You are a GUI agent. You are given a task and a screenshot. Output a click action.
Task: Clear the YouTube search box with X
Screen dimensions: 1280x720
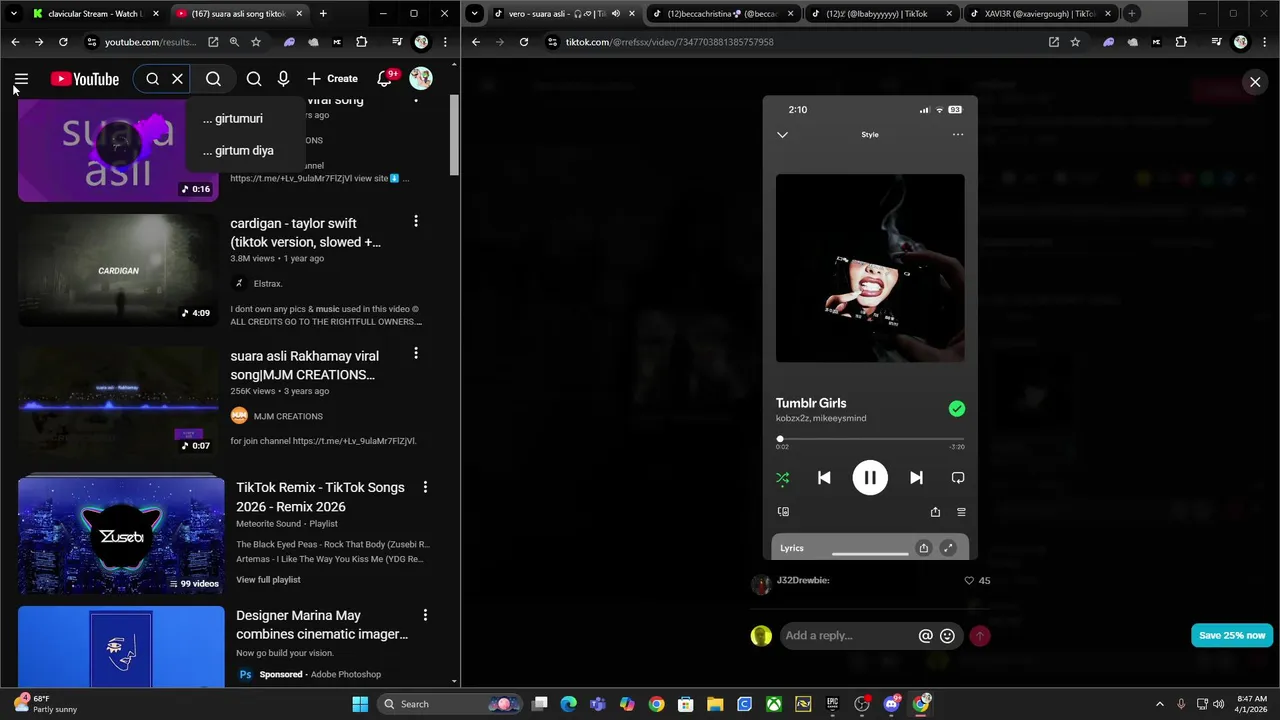pos(177,79)
